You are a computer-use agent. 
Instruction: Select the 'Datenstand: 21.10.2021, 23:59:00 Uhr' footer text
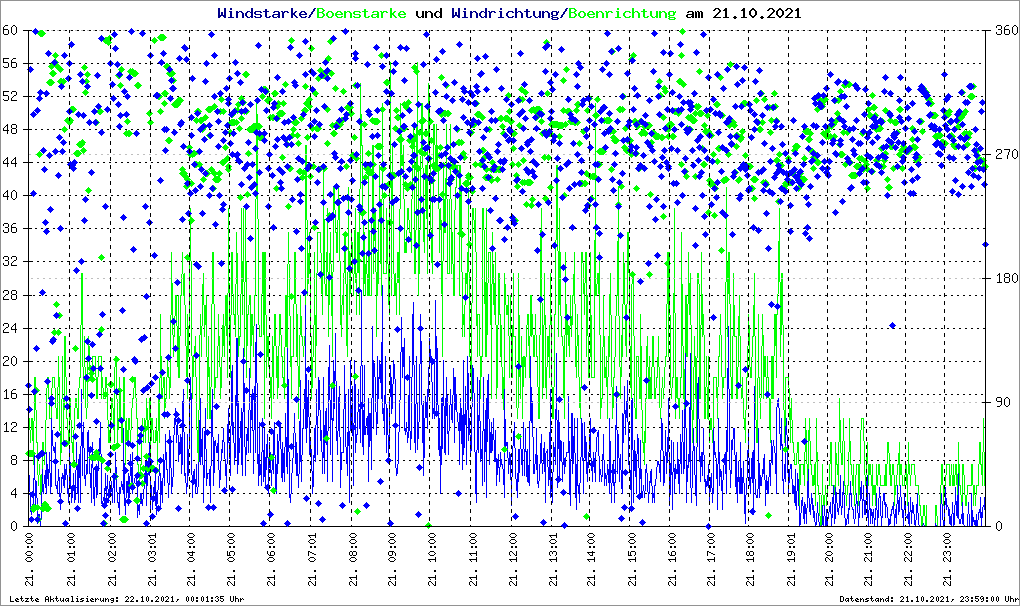[x=928, y=599]
